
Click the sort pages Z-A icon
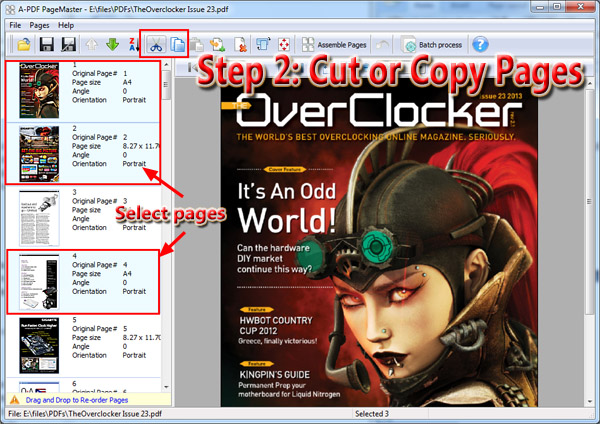(x=134, y=44)
